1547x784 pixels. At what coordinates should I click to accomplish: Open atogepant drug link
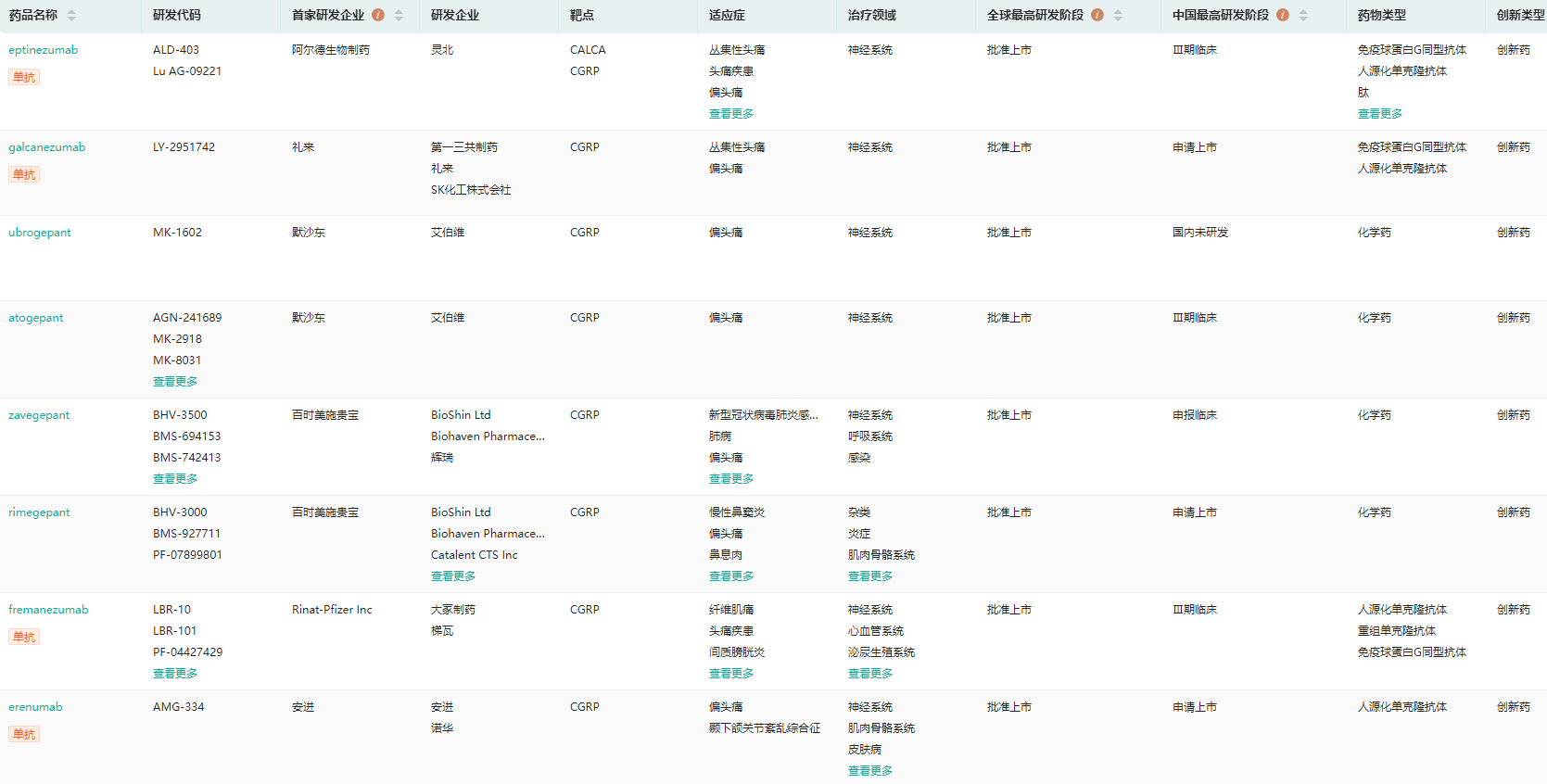click(36, 318)
